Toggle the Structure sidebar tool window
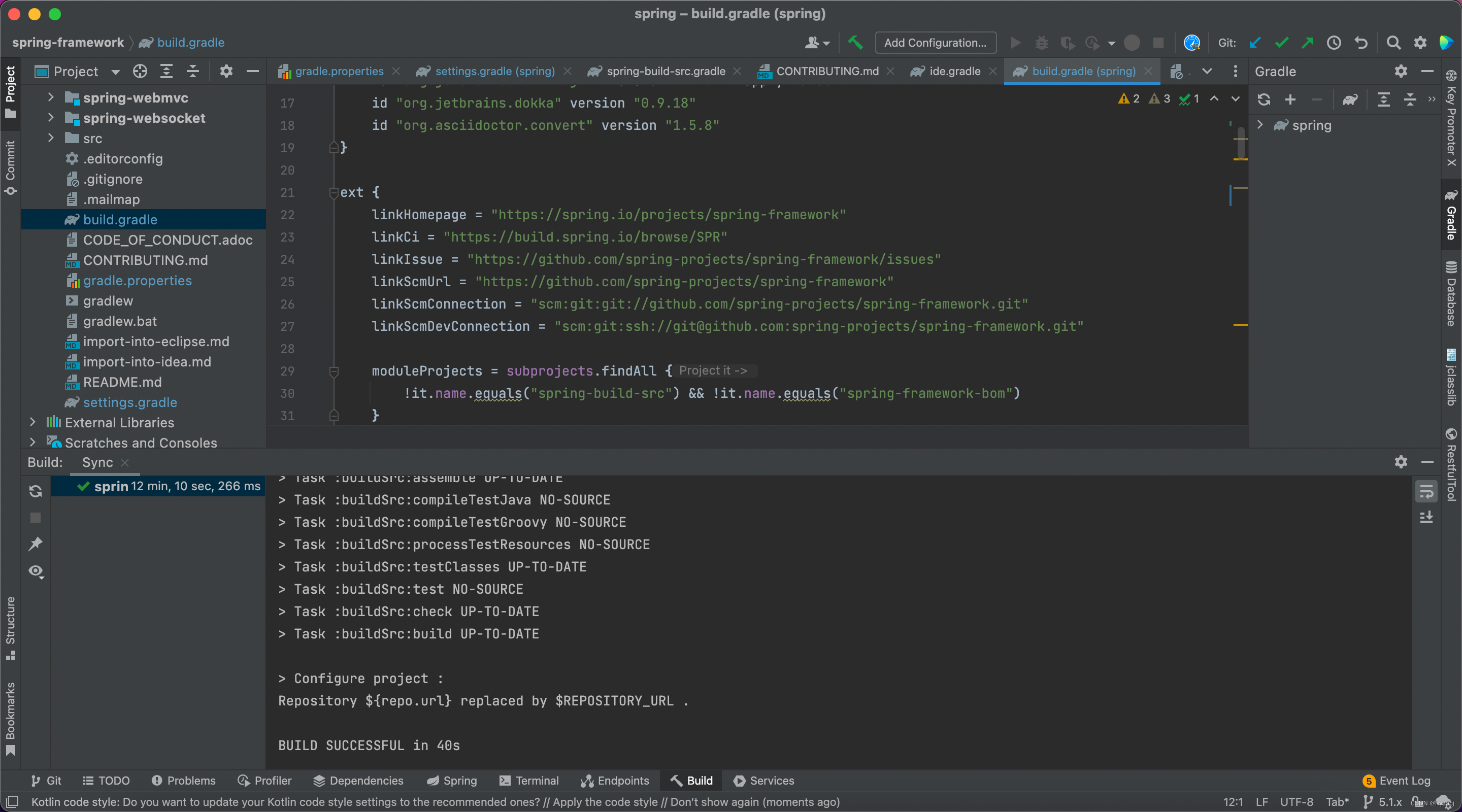Image resolution: width=1462 pixels, height=812 pixels. [10, 628]
